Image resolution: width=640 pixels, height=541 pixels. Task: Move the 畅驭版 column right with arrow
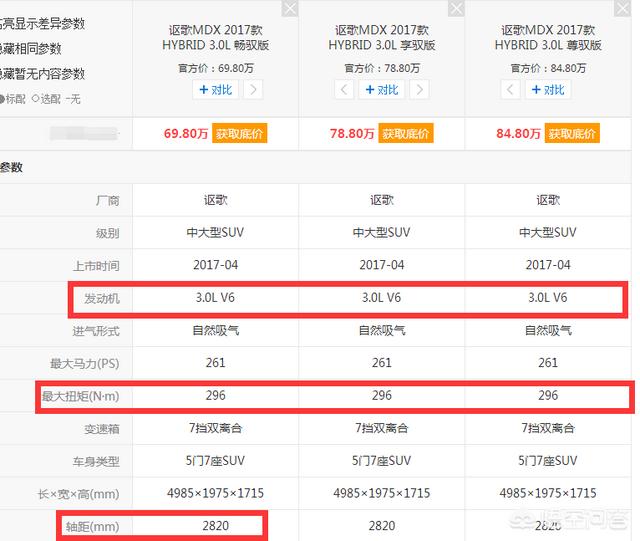(253, 89)
